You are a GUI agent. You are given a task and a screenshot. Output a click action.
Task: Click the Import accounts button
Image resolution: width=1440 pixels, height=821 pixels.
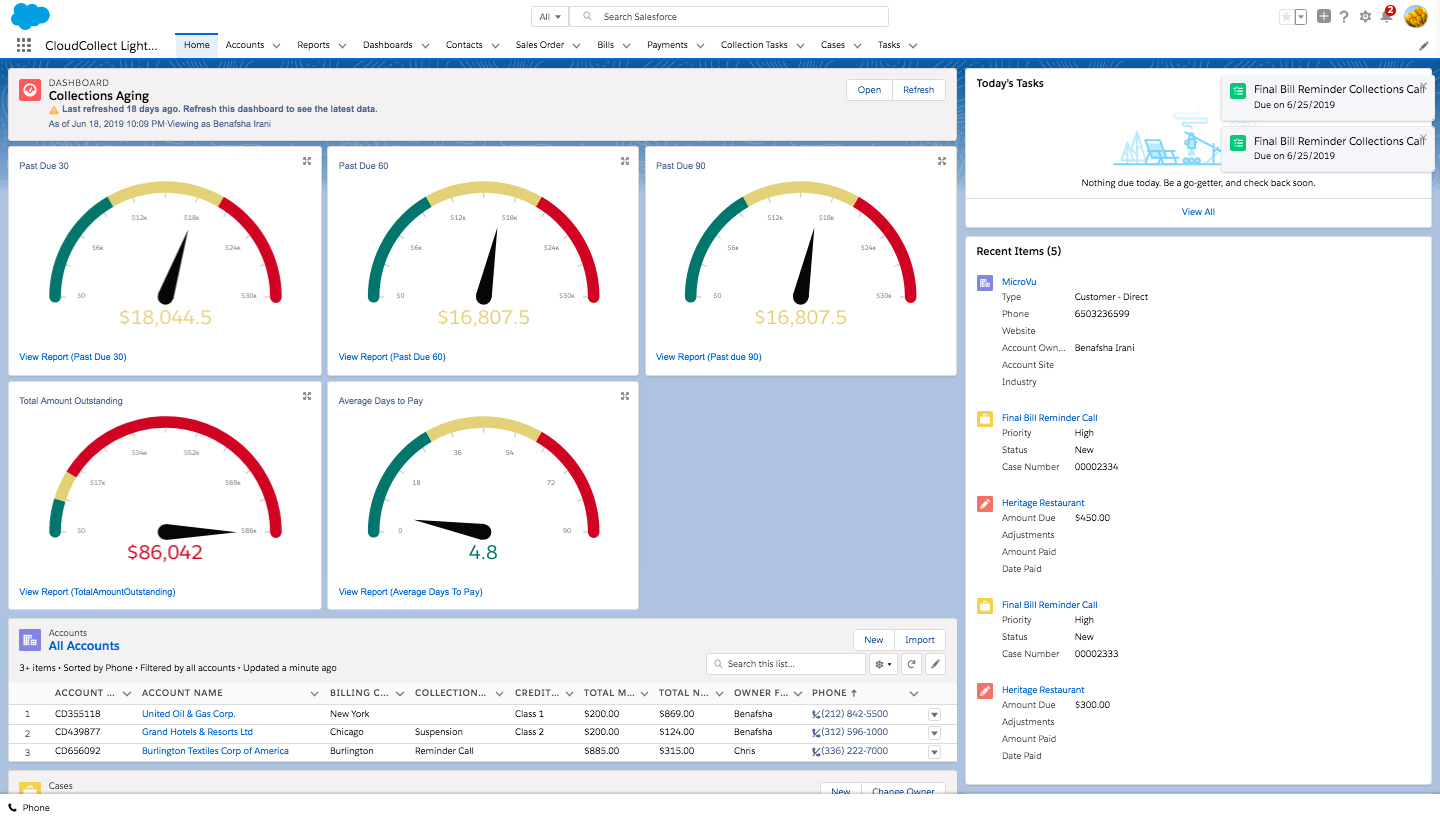(920, 640)
